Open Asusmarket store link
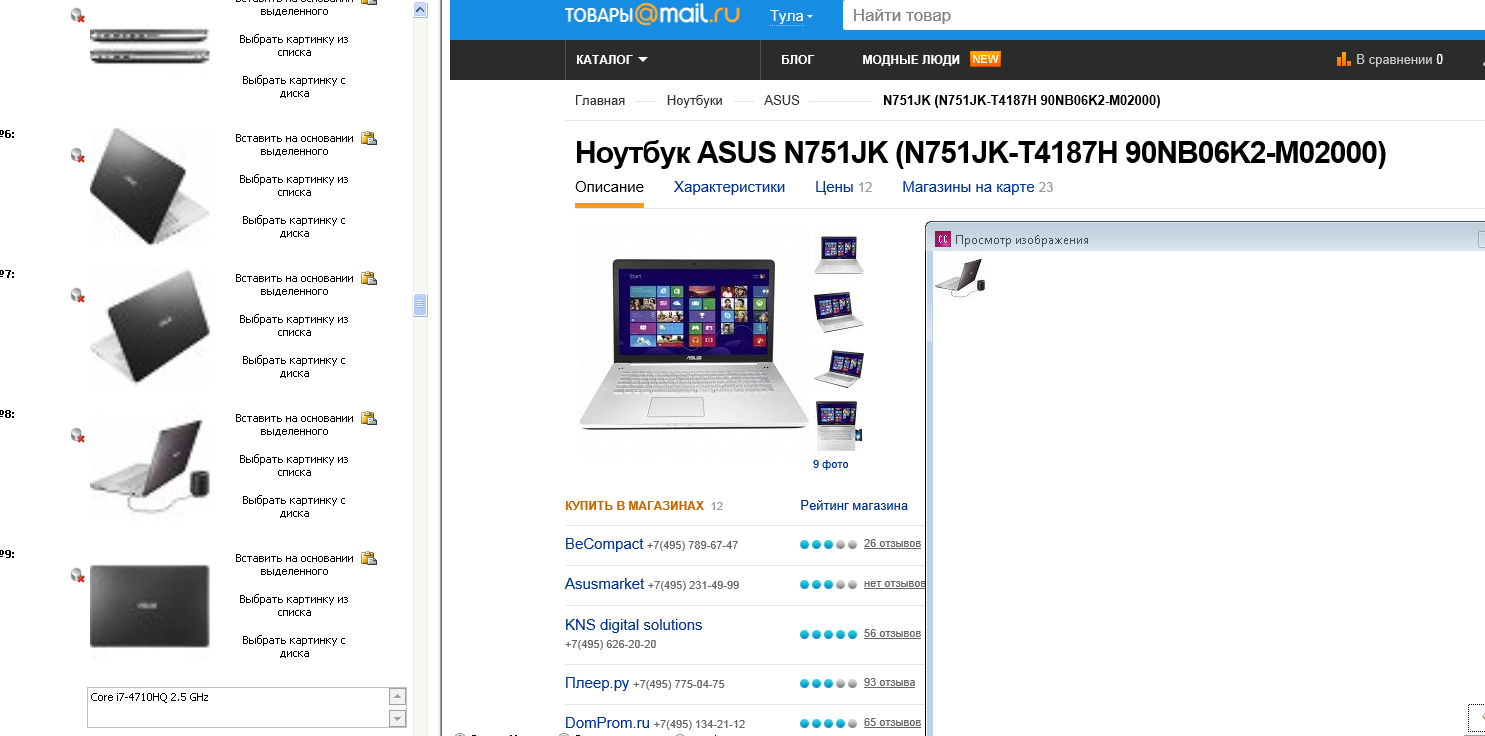Screen dimensions: 1485x736 pyautogui.click(x=605, y=584)
